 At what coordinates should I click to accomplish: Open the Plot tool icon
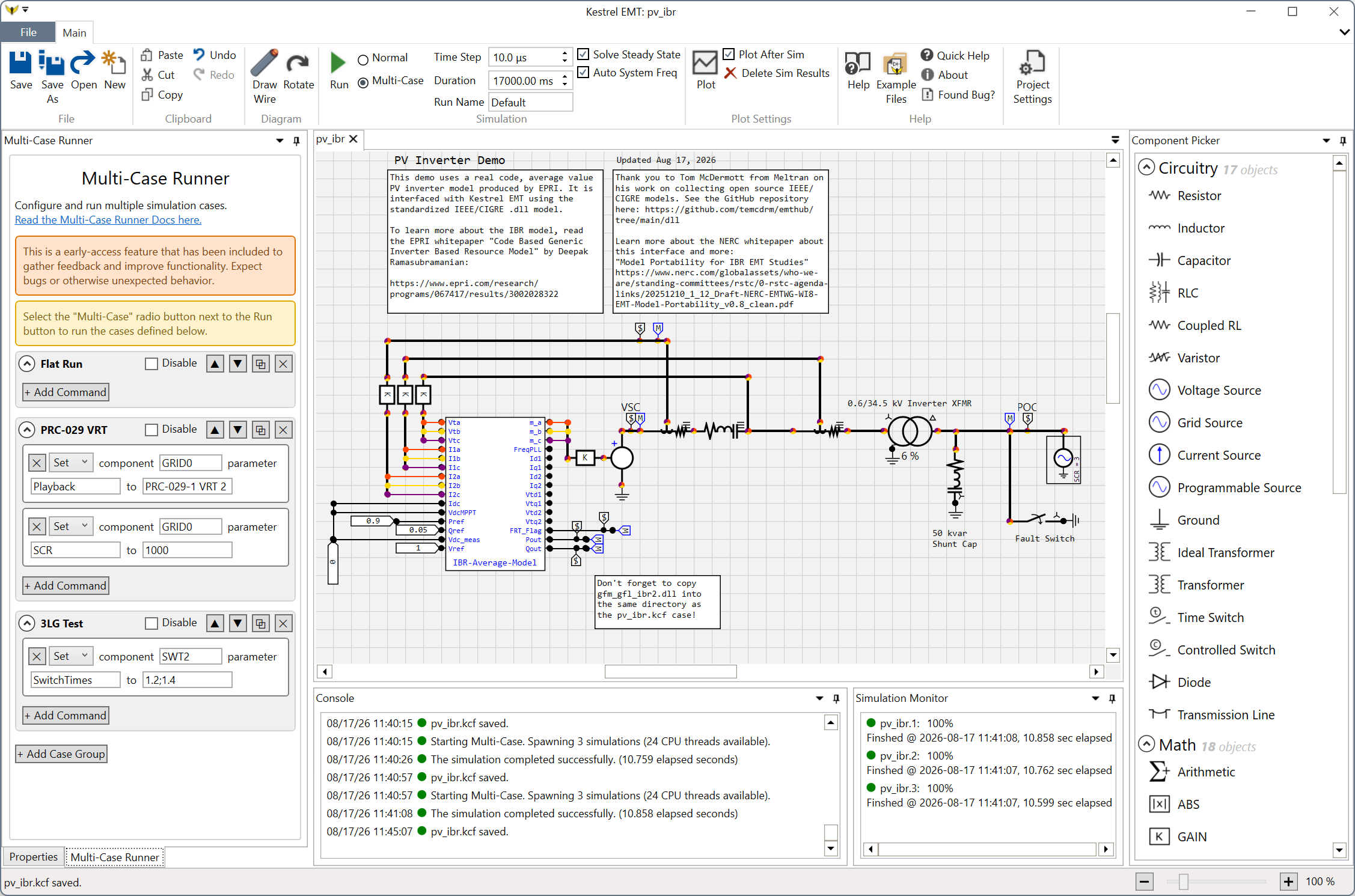coord(705,62)
